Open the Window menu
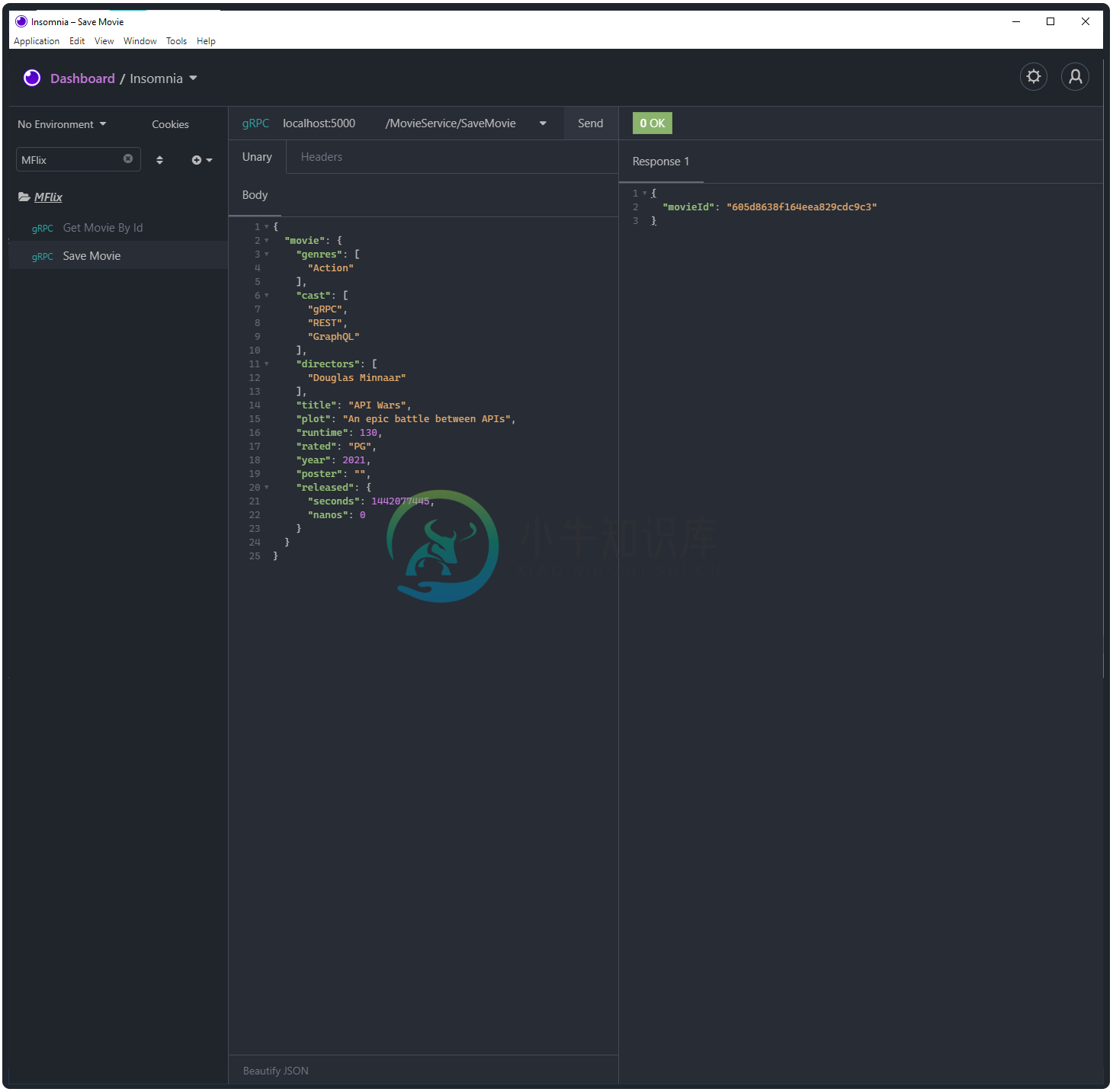Screen dimensions: 1113x1092 coord(140,41)
